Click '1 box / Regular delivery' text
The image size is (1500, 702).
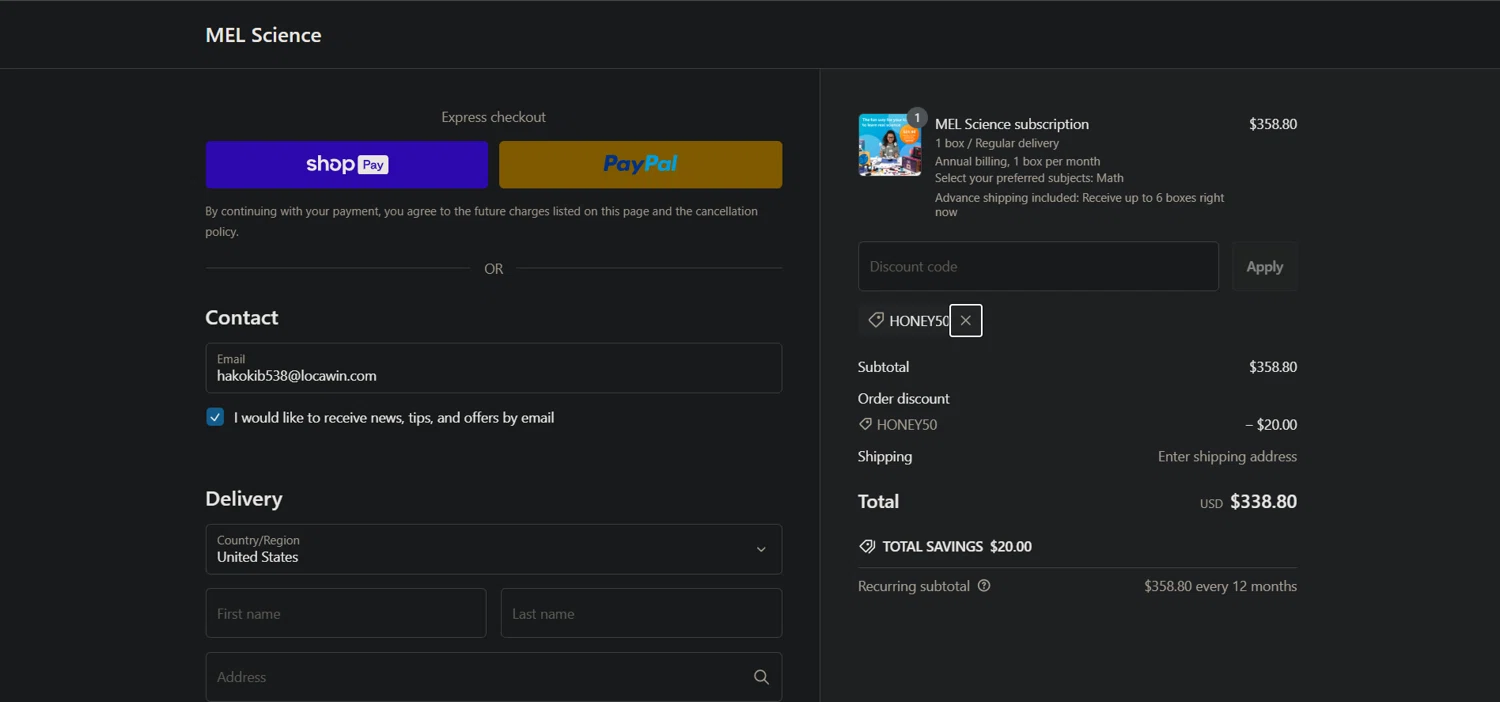tap(997, 143)
